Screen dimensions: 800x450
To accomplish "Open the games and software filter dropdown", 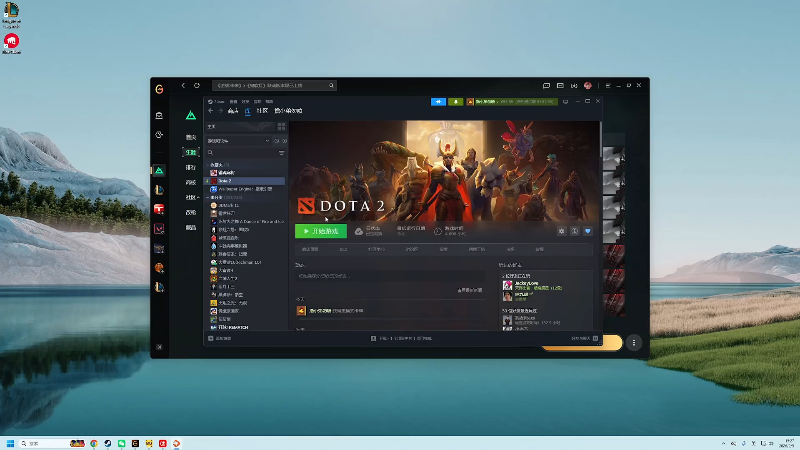I will 238,141.
